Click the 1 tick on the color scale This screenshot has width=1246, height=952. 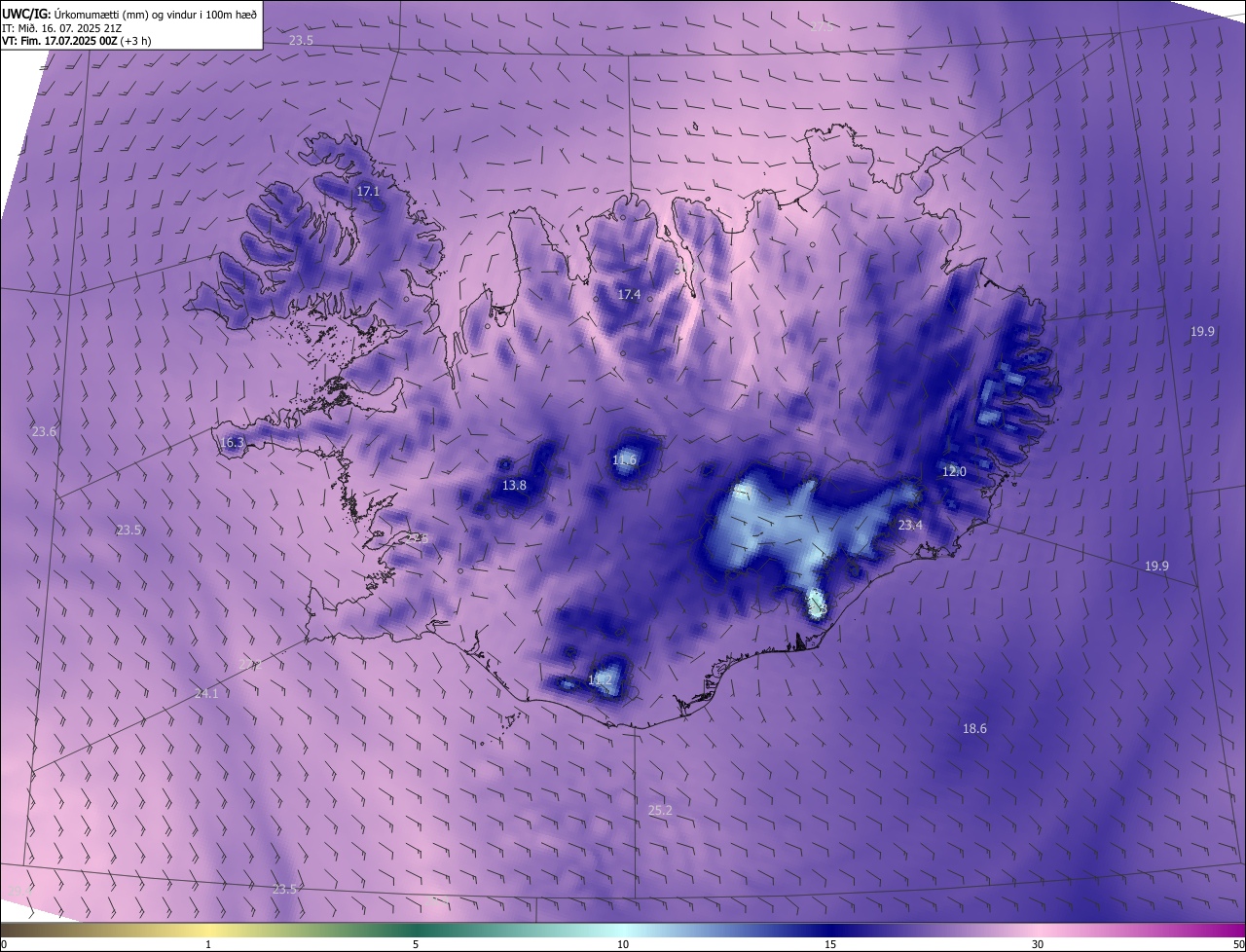(x=208, y=944)
